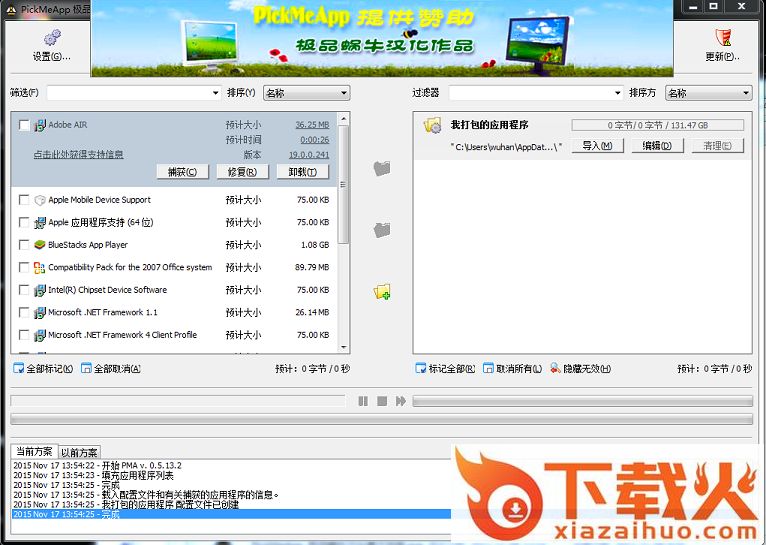766x545 pixels.
Task: Click upper gray capture package icon
Action: click(x=382, y=168)
